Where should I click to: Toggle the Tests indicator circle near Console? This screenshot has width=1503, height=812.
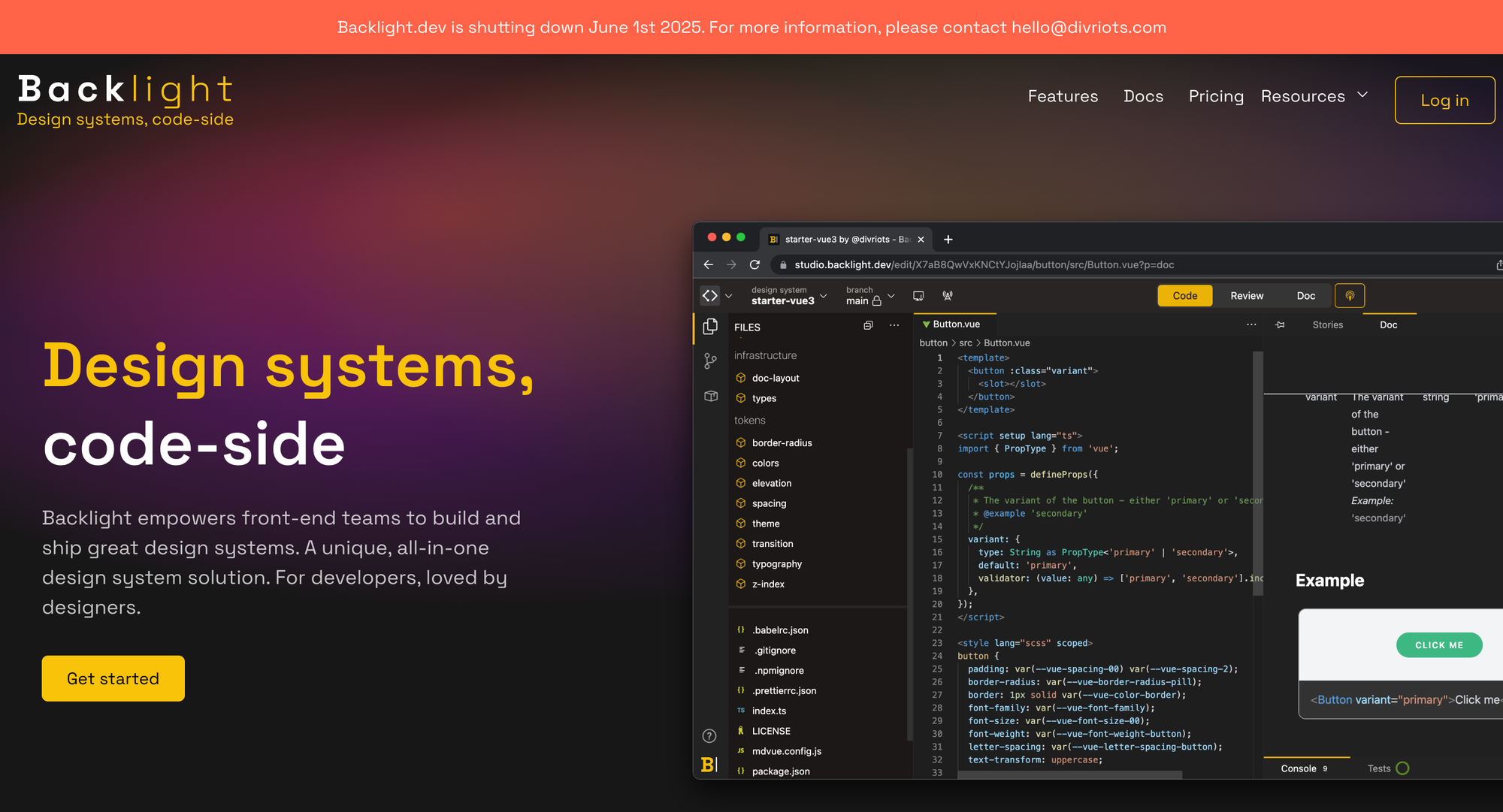pos(1404,768)
